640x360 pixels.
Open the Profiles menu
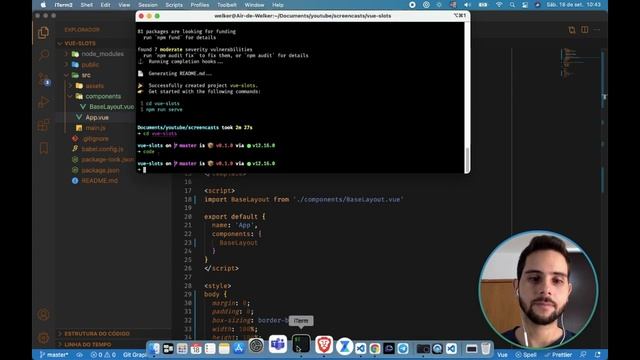click(200, 5)
